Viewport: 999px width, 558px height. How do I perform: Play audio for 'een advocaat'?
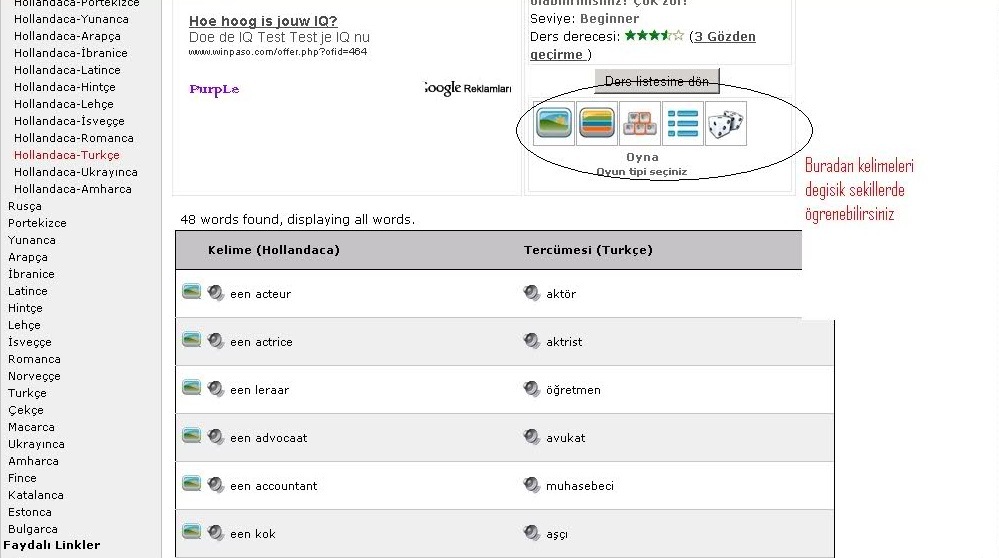click(216, 437)
